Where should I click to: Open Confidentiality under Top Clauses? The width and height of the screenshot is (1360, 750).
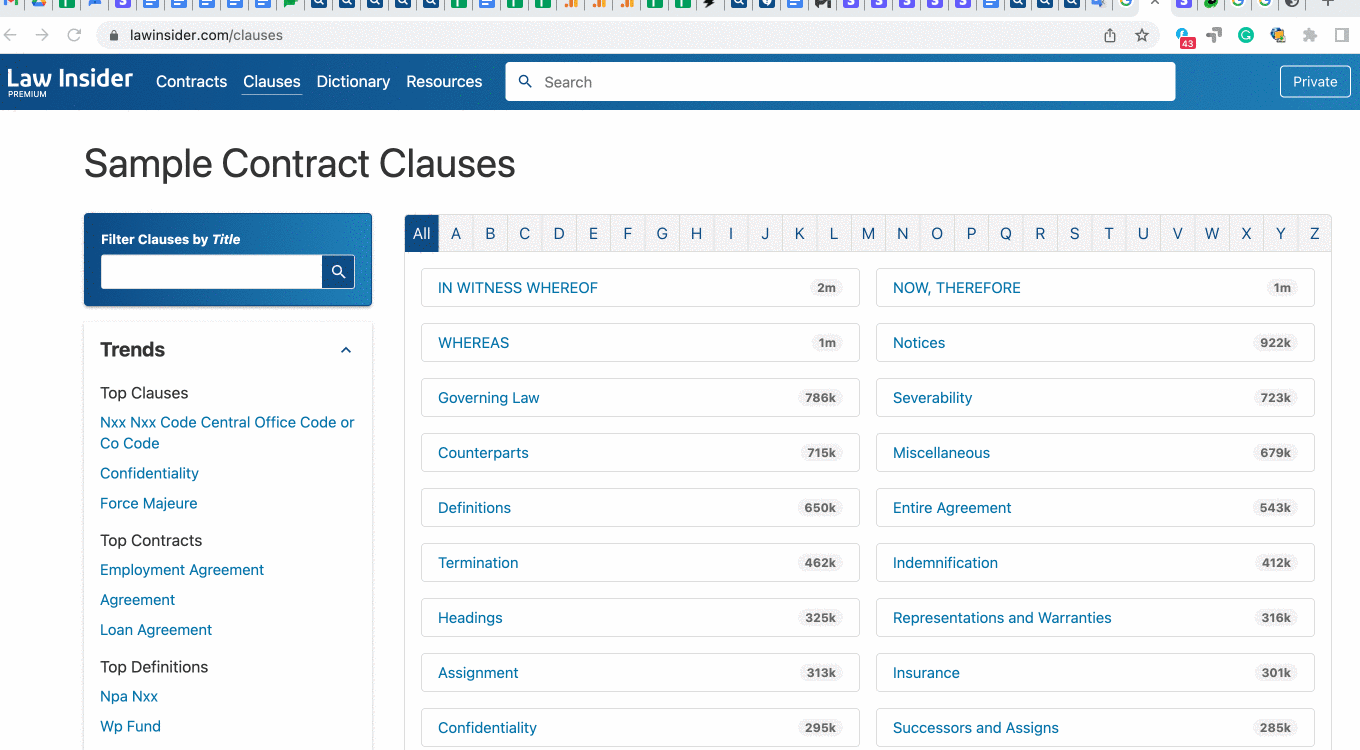149,473
